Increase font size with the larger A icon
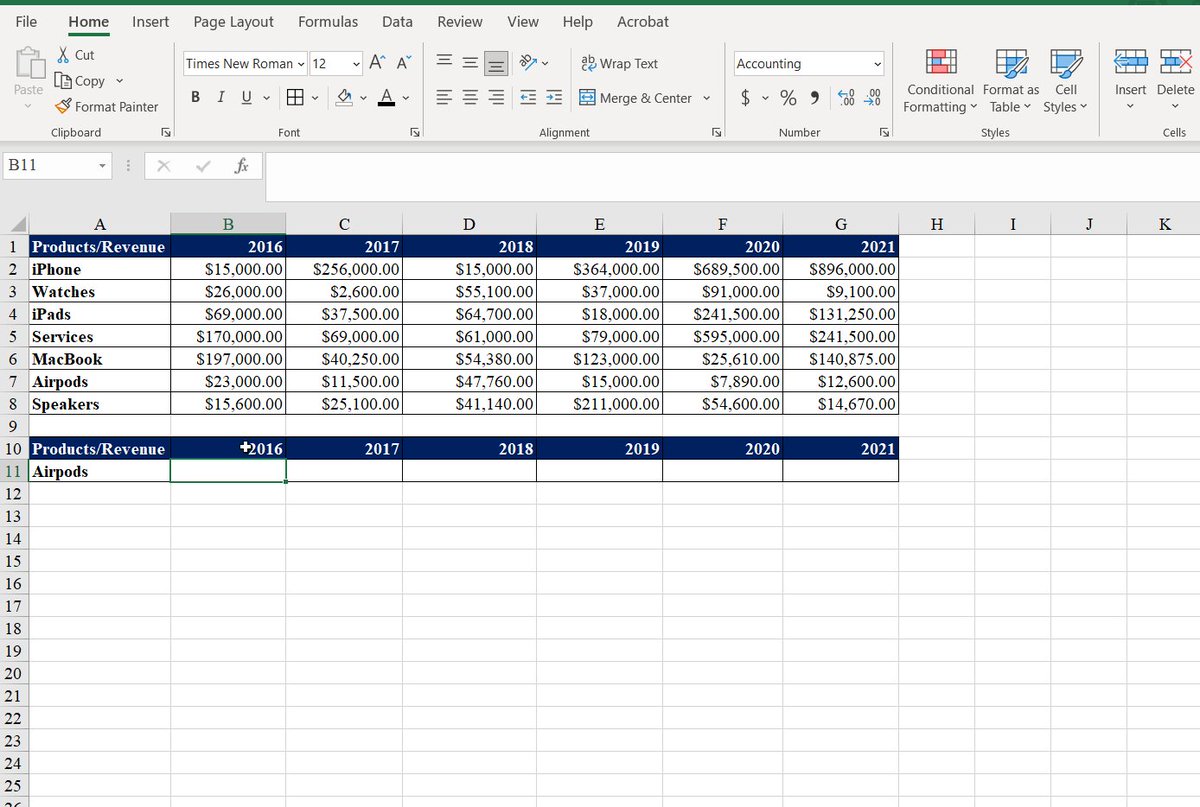The width and height of the screenshot is (1200, 807). pyautogui.click(x=377, y=63)
